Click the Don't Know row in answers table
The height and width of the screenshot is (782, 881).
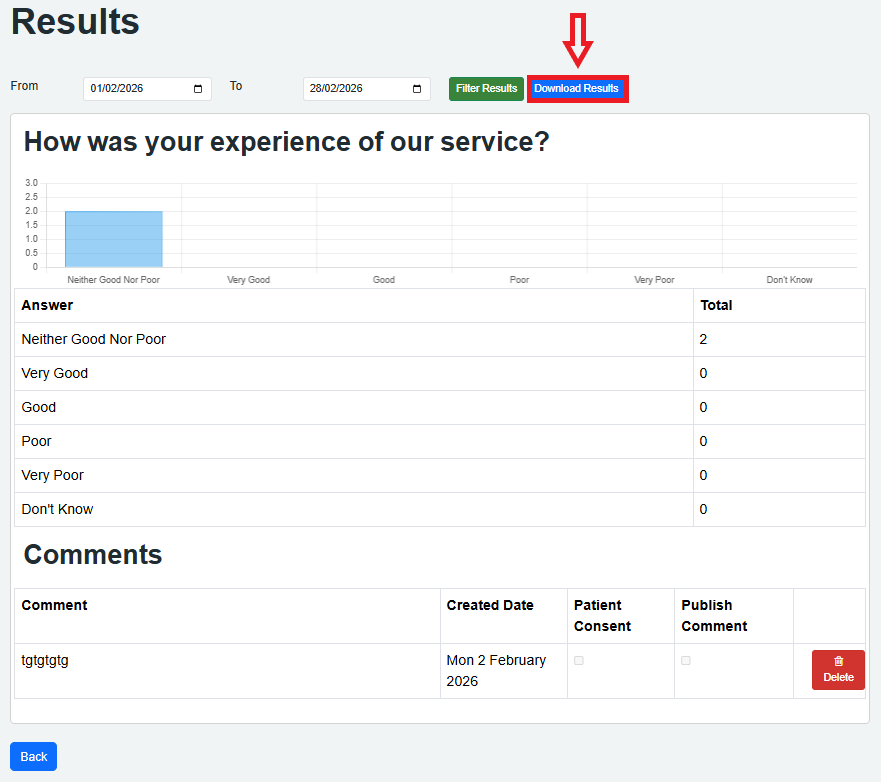pyautogui.click(x=57, y=510)
